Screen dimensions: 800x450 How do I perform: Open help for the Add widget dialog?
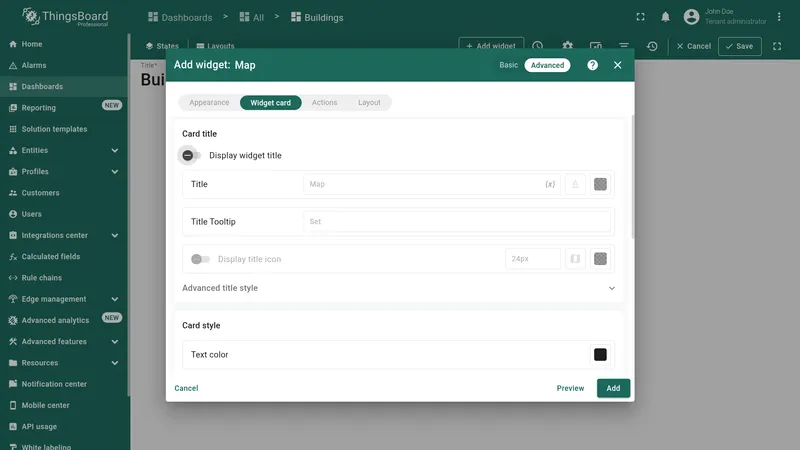(x=592, y=65)
